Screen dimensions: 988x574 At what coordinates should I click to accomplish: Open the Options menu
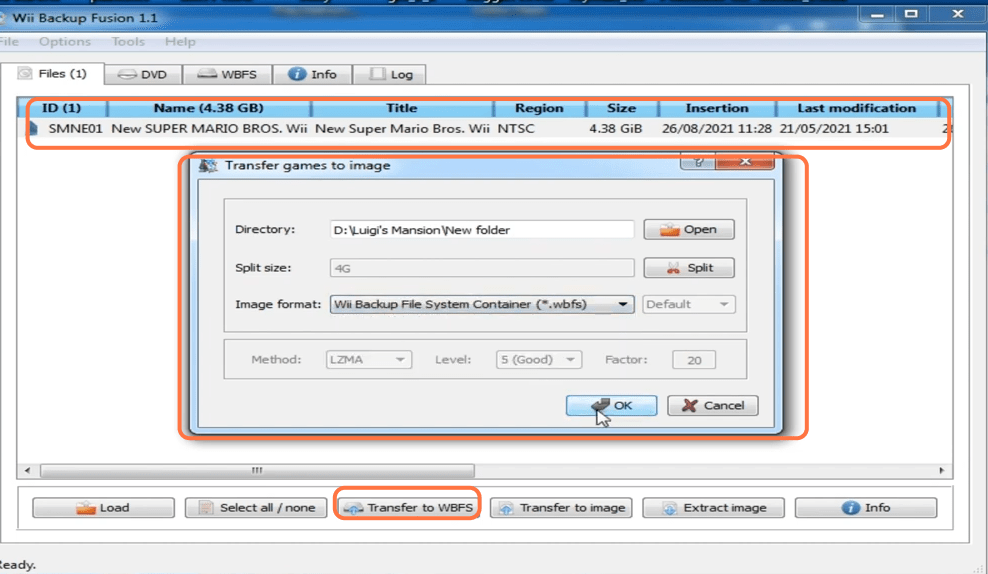click(x=65, y=42)
